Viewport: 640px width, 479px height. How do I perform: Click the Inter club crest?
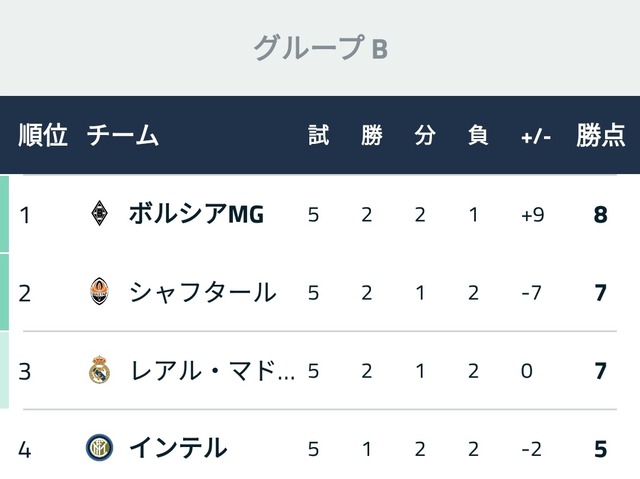point(99,448)
